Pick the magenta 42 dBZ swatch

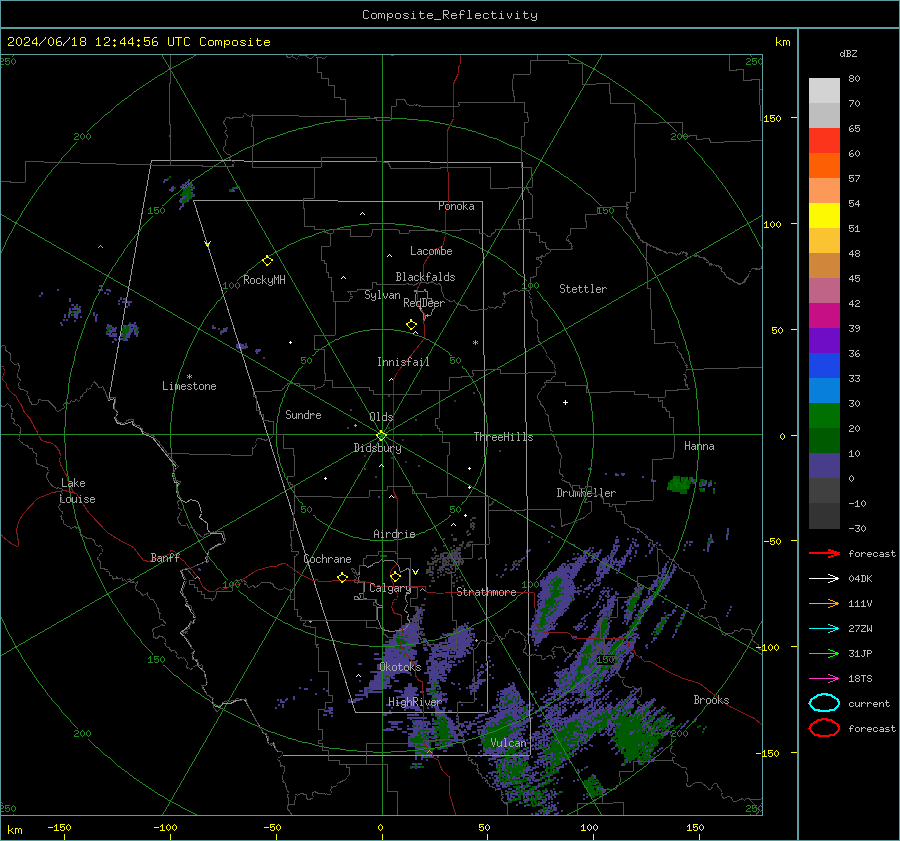(824, 316)
